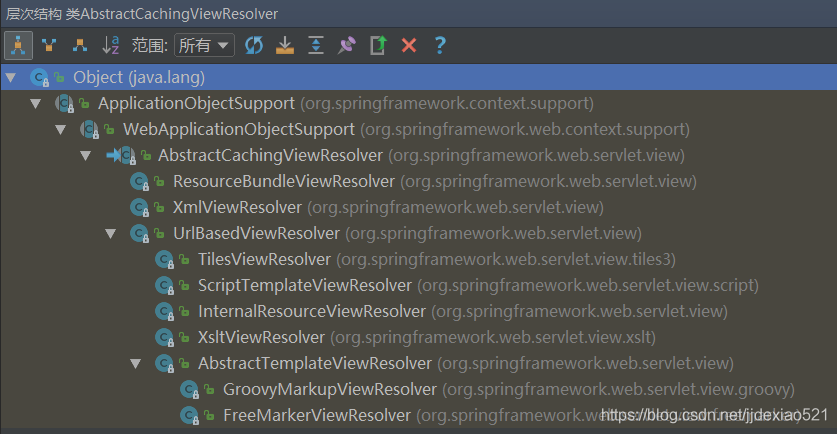Select WebApplicationObjectSupport in the tree
Image resolution: width=837 pixels, height=434 pixels.
(x=239, y=129)
